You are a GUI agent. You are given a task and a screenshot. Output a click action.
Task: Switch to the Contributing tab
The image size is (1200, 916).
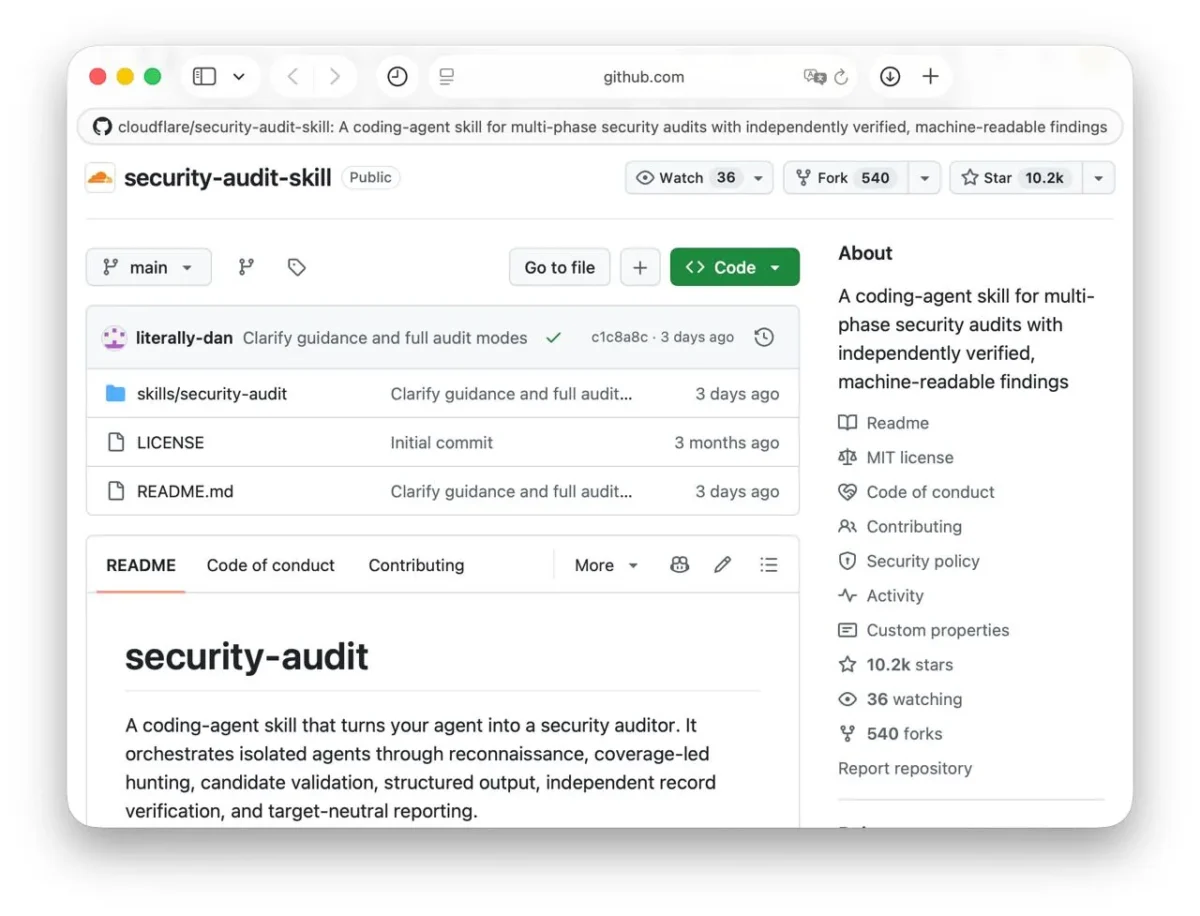[416, 565]
